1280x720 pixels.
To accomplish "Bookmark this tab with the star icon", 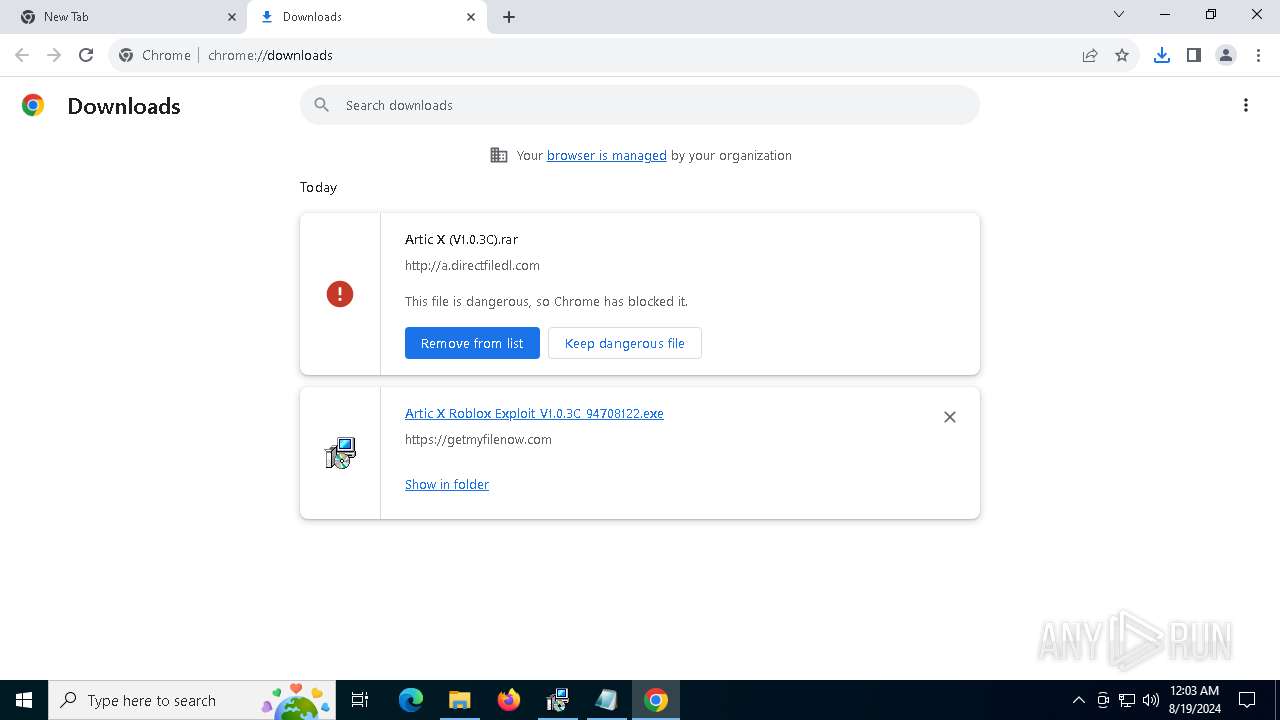I will coord(1122,55).
